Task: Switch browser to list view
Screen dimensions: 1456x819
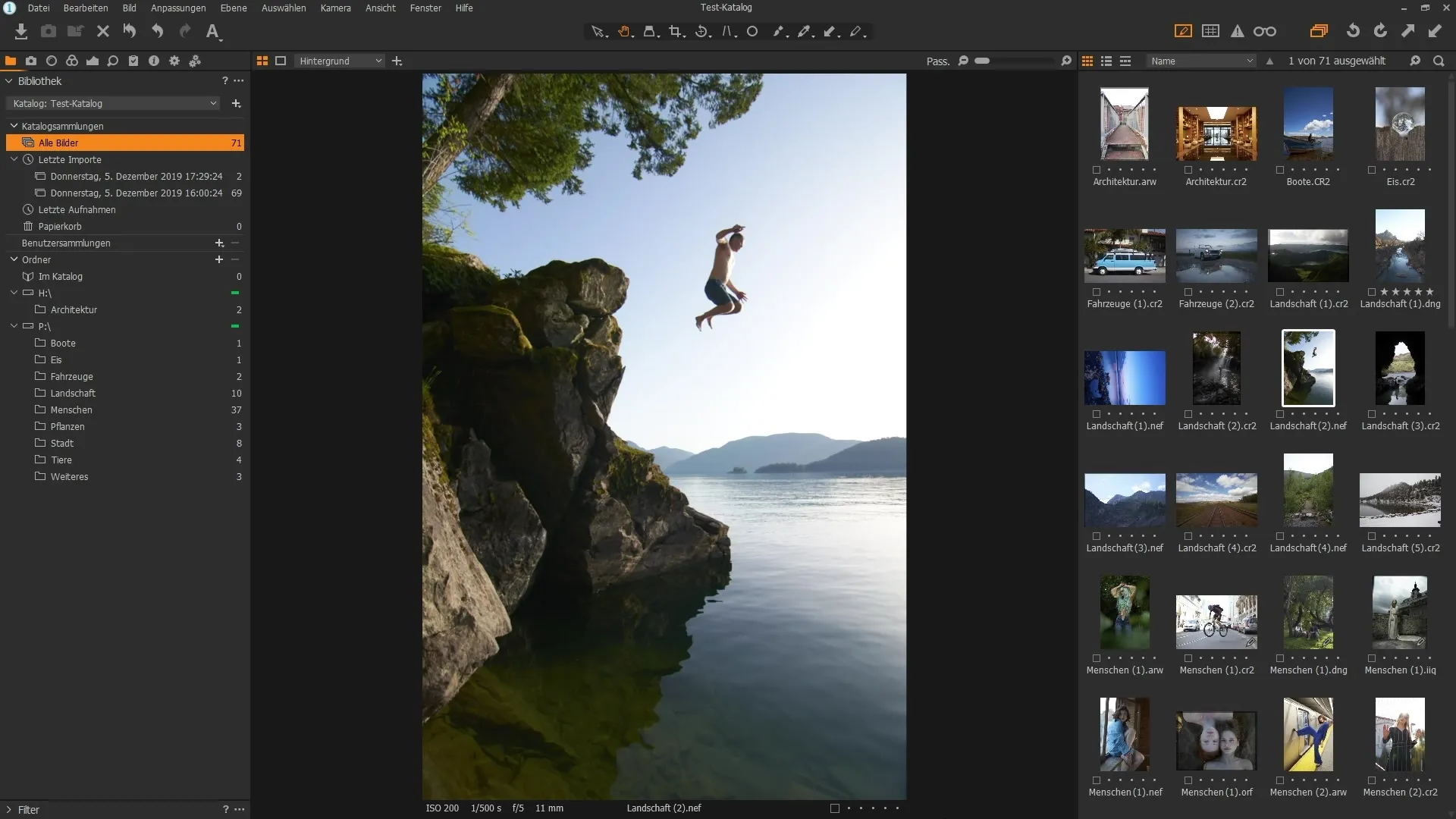Action: [x=1106, y=61]
